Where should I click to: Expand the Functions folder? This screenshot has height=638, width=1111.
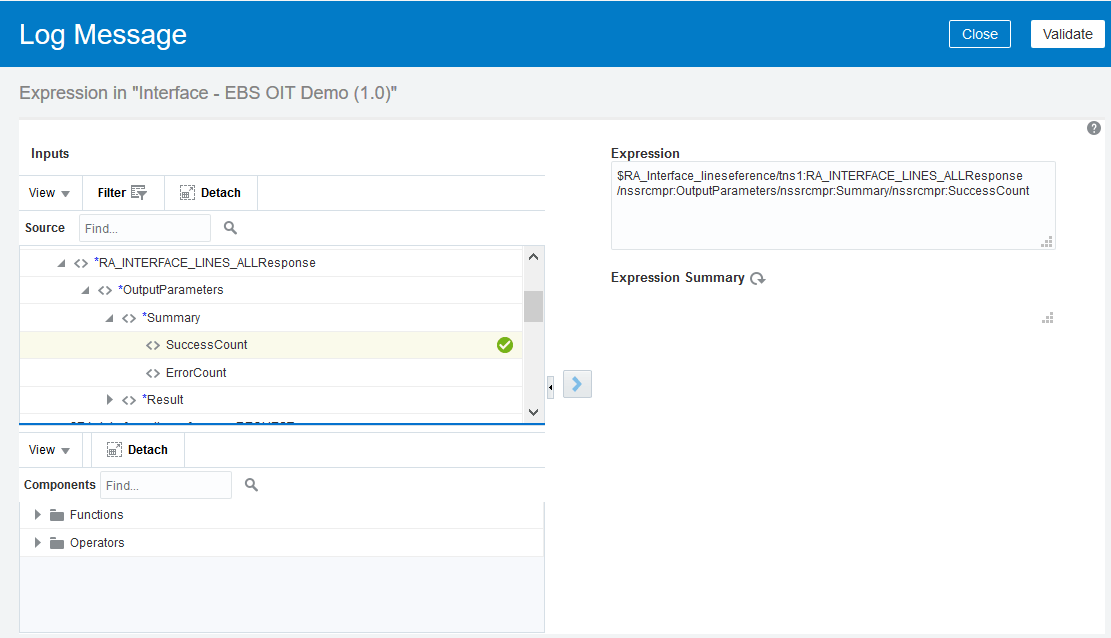pos(38,515)
